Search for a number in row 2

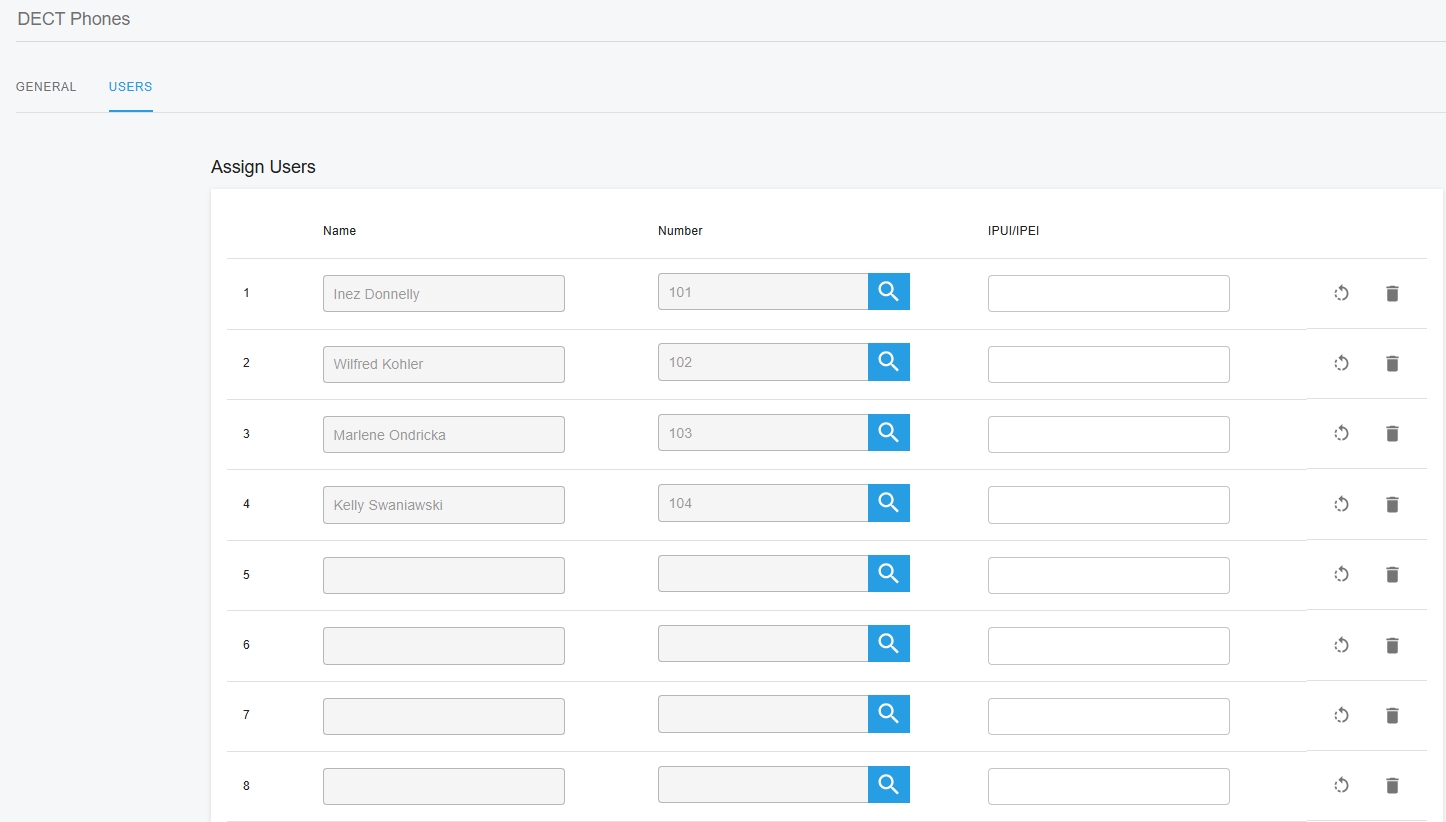click(888, 362)
